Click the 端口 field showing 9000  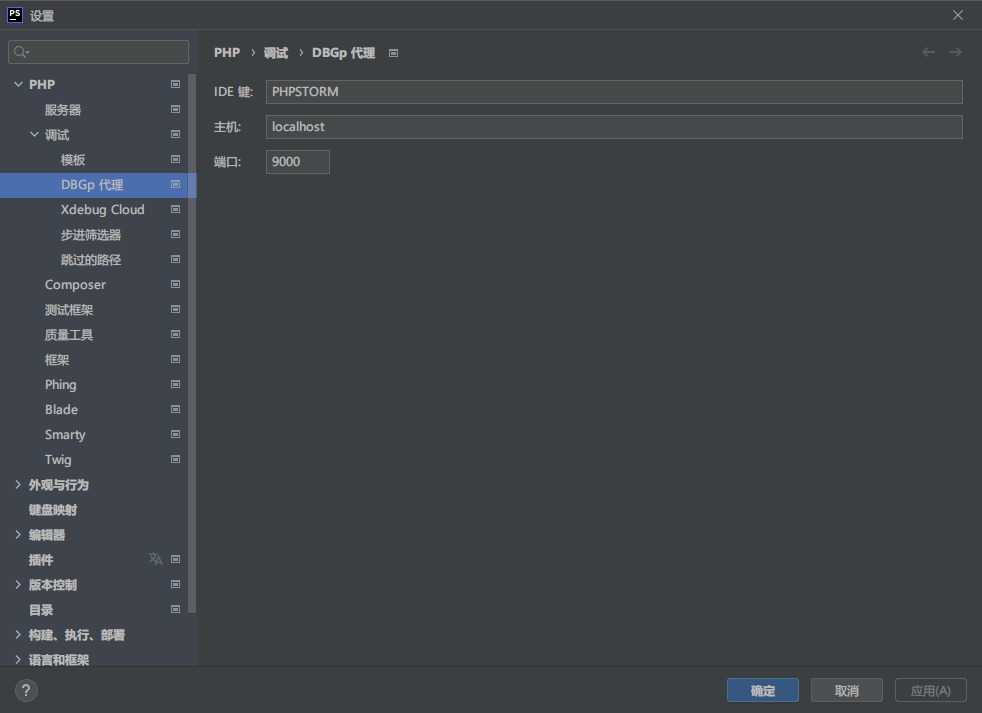[x=297, y=162]
